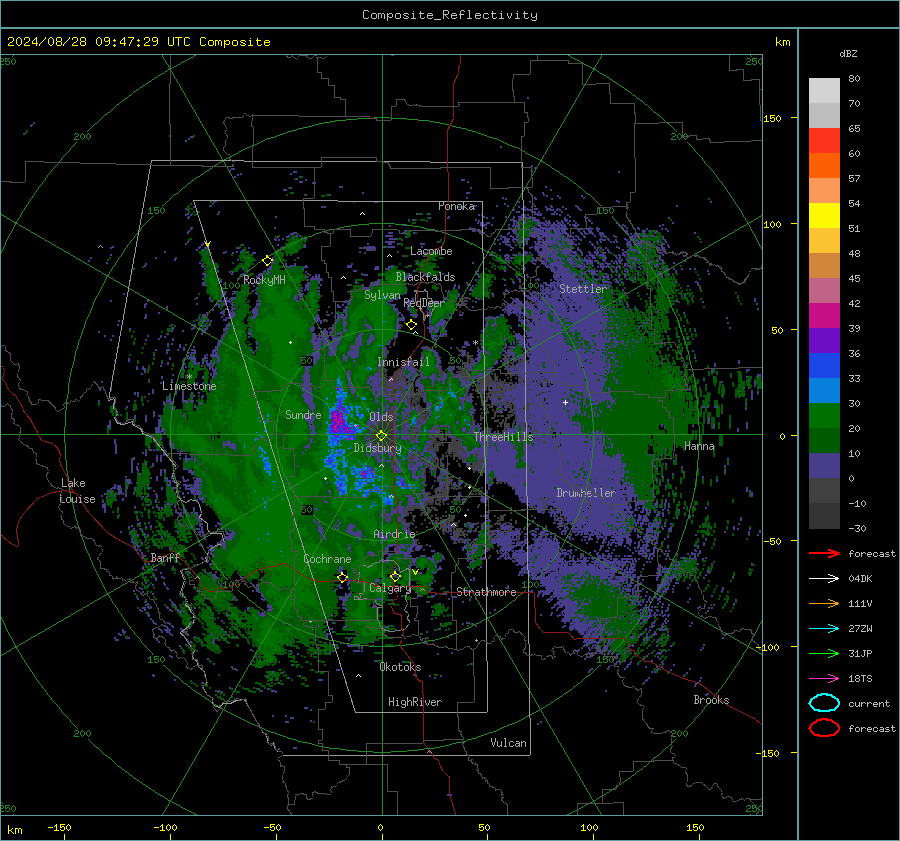900x841 pixels.
Task: Click the Banff town label
Action: pos(165,557)
